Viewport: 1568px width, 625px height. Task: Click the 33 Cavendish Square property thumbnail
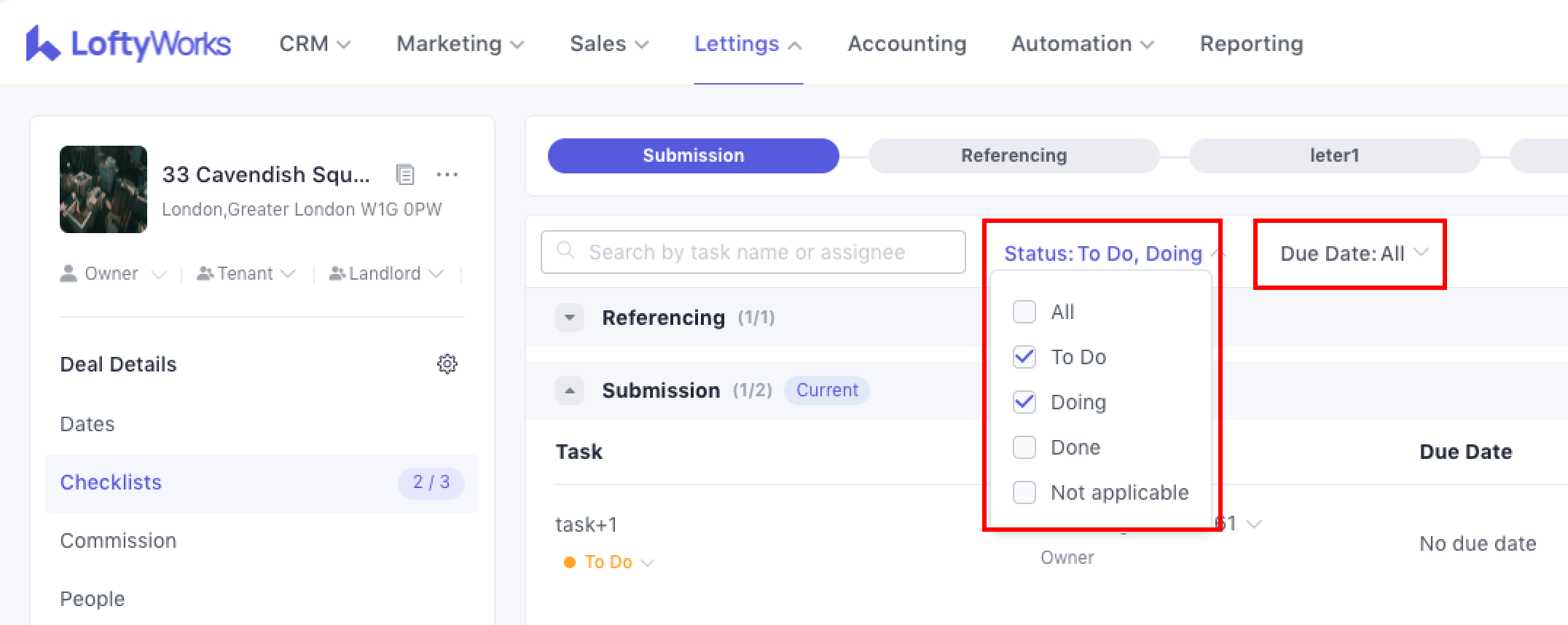[103, 189]
